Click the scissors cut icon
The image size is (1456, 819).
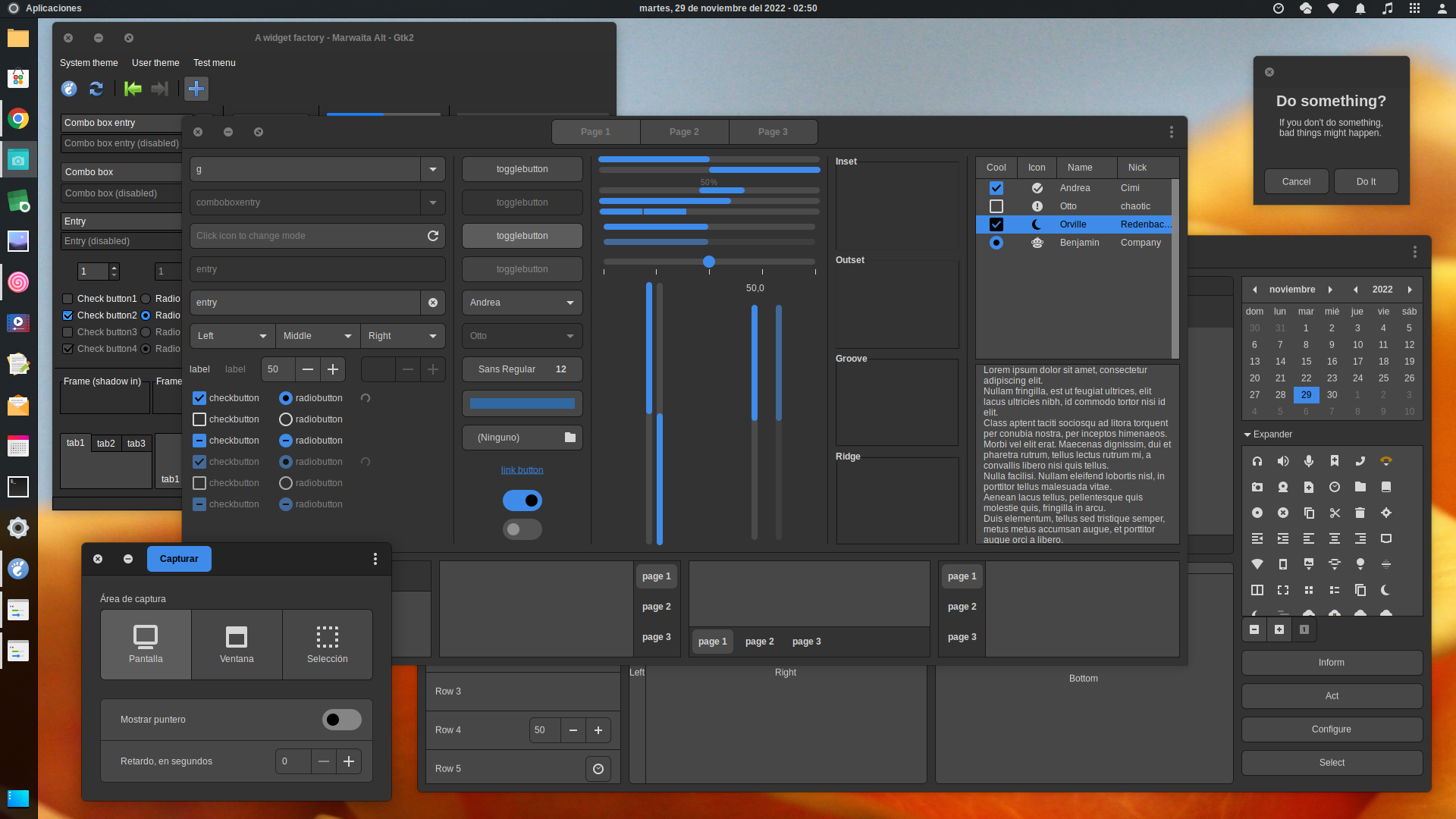pyautogui.click(x=1335, y=513)
